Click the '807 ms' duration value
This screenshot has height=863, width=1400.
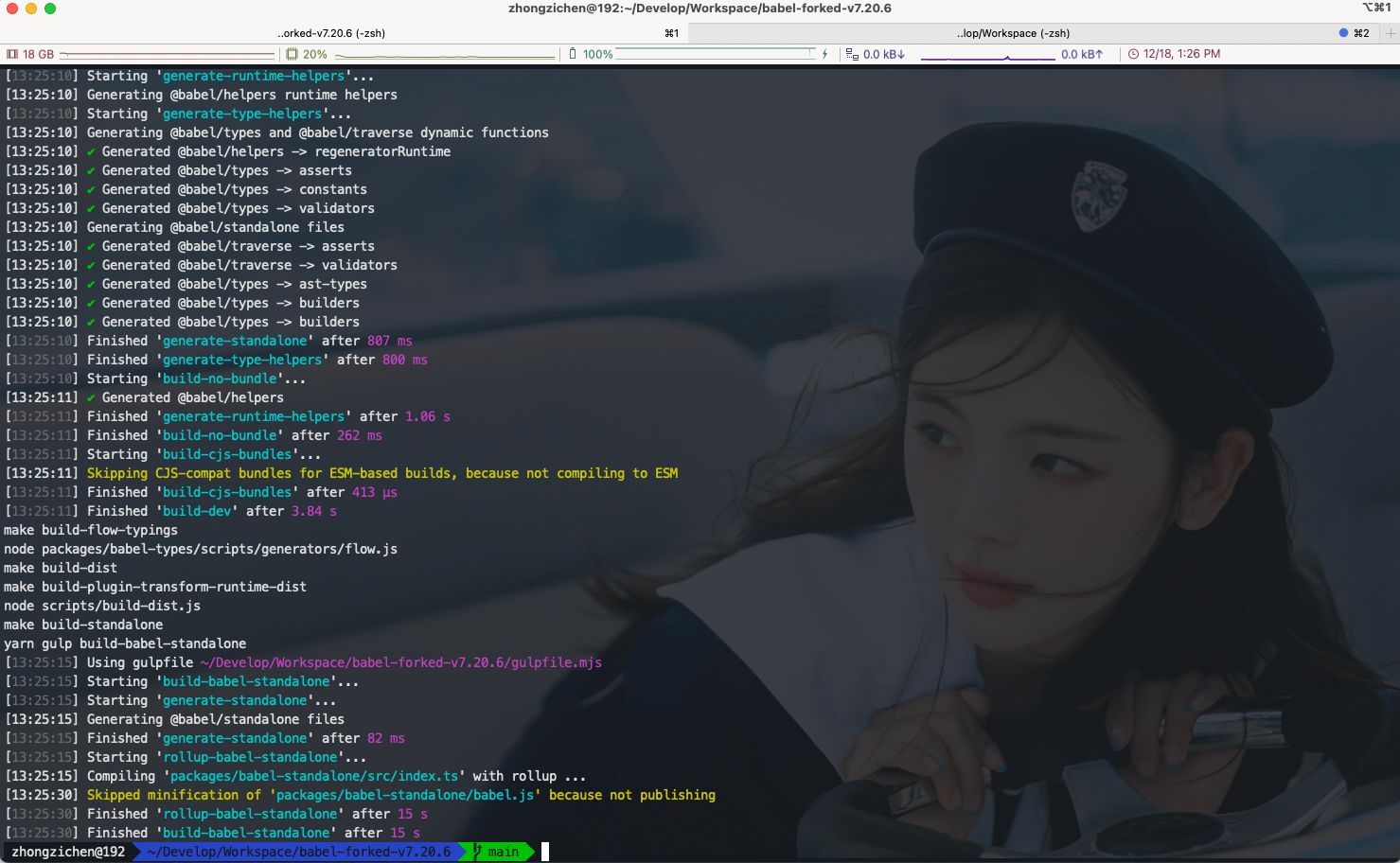point(390,341)
